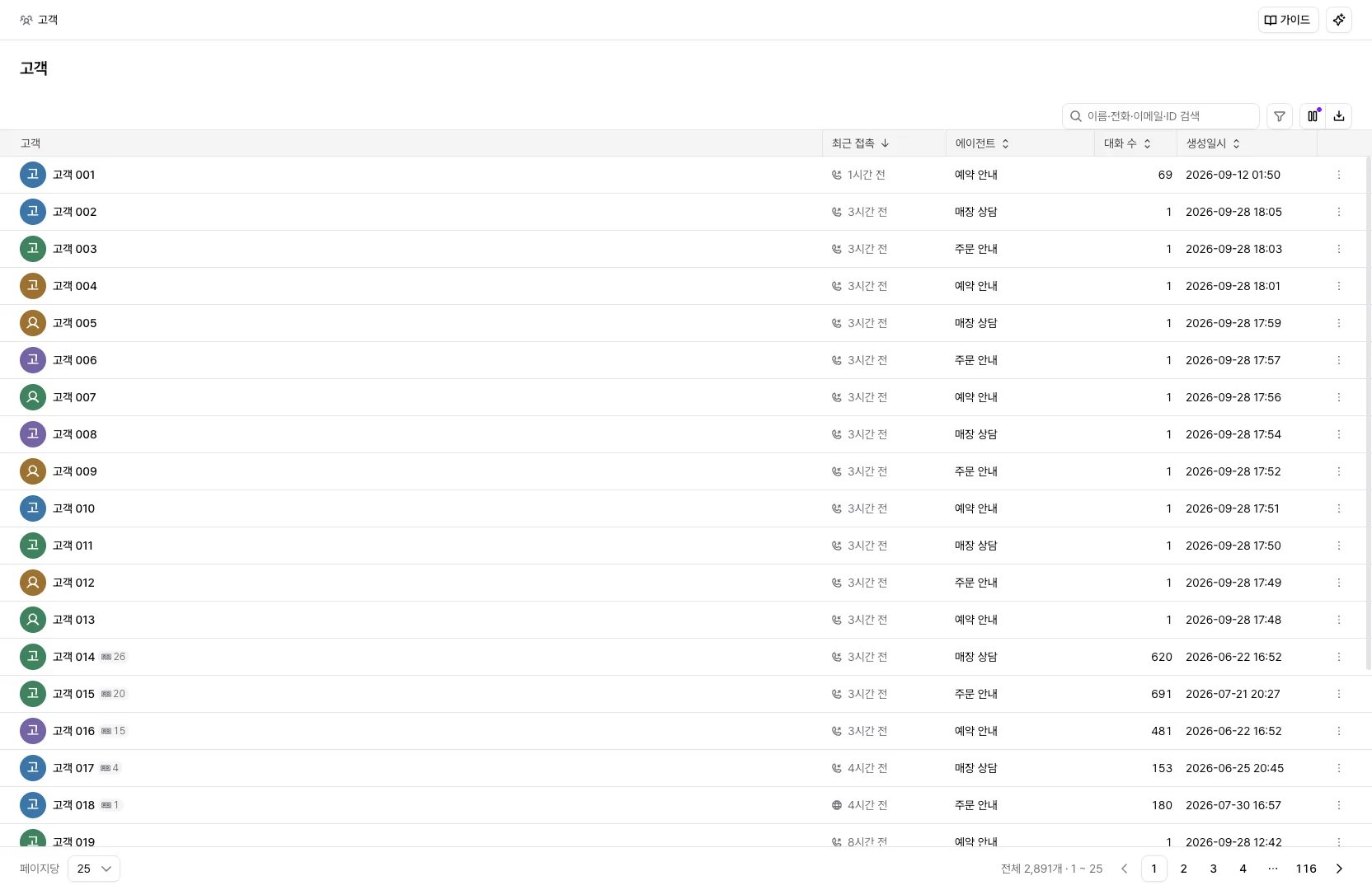Open the more menu for 고객 014
This screenshot has height=890, width=1372.
[x=1339, y=657]
